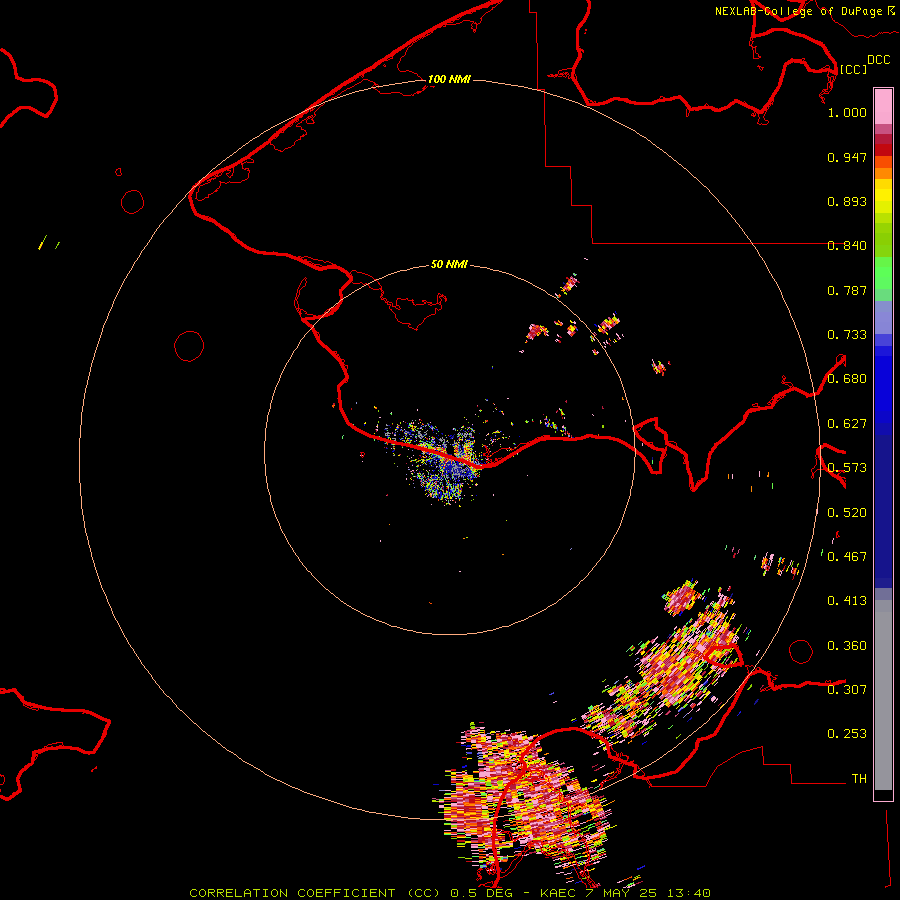Select the 0.520 scale value
This screenshot has height=900, width=900.
tap(847, 513)
